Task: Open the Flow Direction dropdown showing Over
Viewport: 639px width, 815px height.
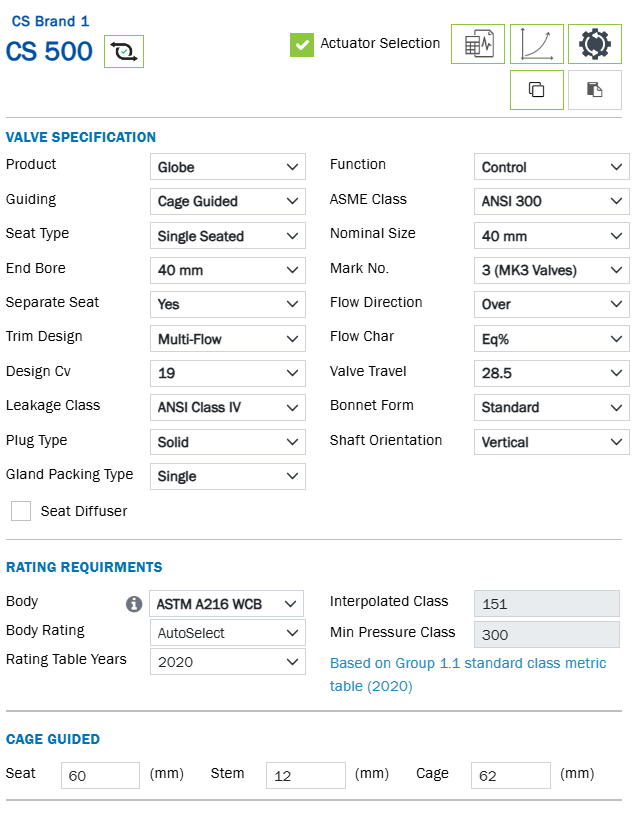Action: [x=552, y=304]
